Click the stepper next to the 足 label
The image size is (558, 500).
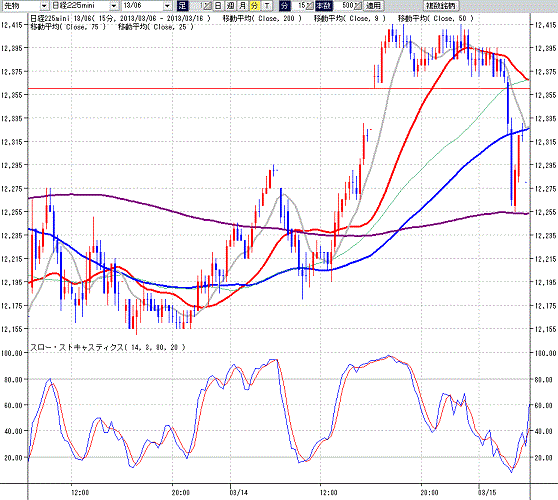[x=207, y=6]
